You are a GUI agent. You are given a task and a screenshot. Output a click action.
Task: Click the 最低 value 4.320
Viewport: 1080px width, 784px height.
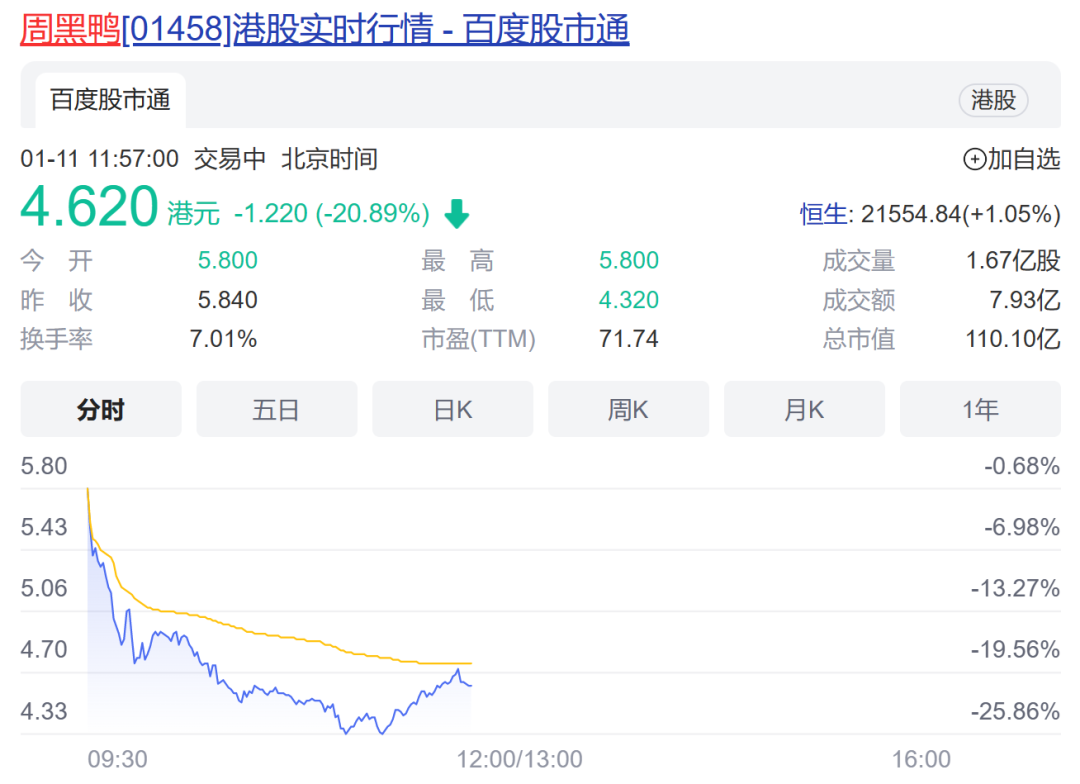coord(629,300)
